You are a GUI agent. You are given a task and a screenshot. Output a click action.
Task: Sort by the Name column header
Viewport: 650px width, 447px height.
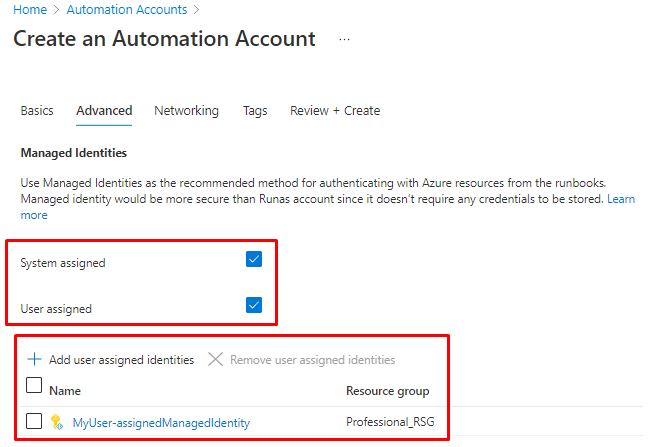coord(65,391)
